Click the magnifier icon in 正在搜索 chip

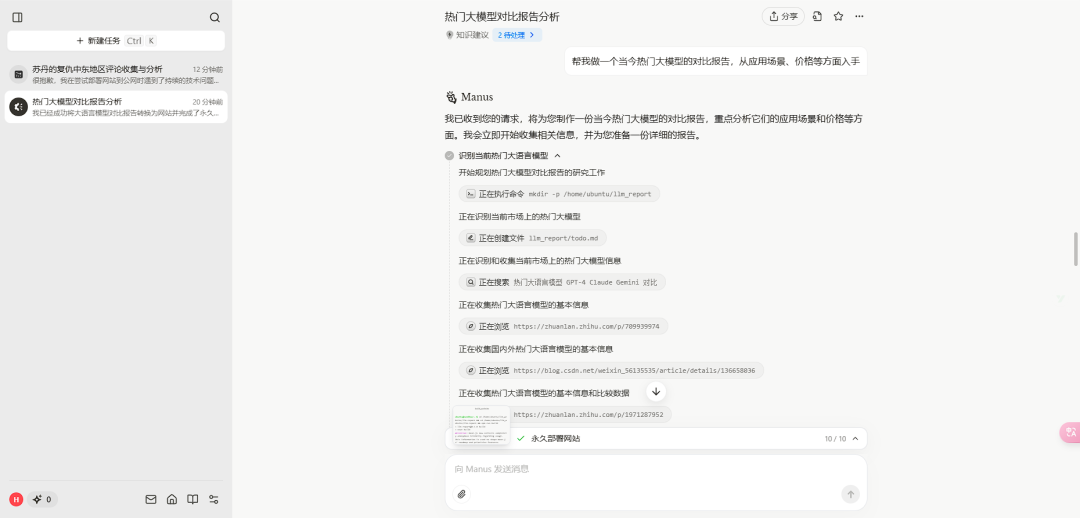click(x=471, y=282)
